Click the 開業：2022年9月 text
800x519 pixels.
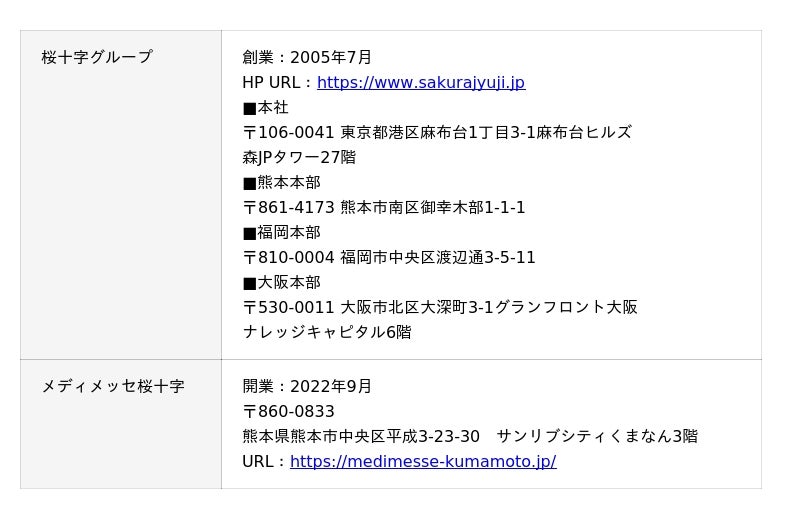307,387
